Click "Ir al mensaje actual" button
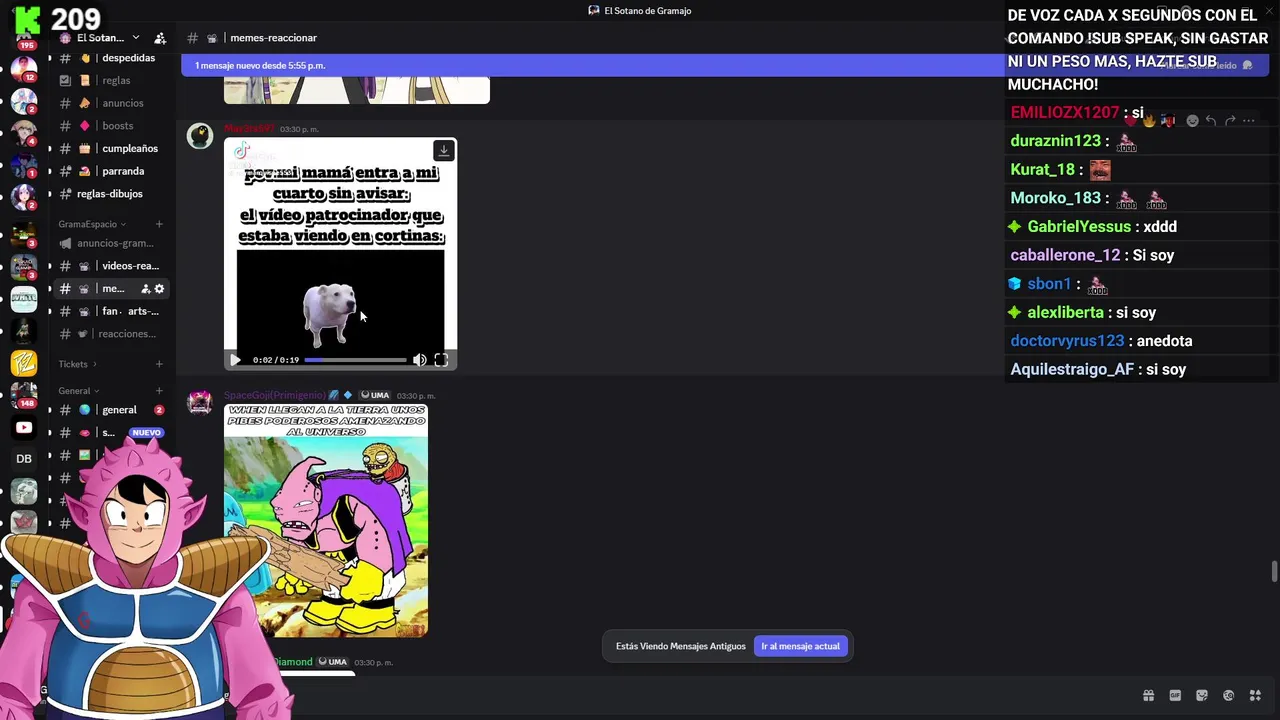1280x720 pixels. click(800, 646)
